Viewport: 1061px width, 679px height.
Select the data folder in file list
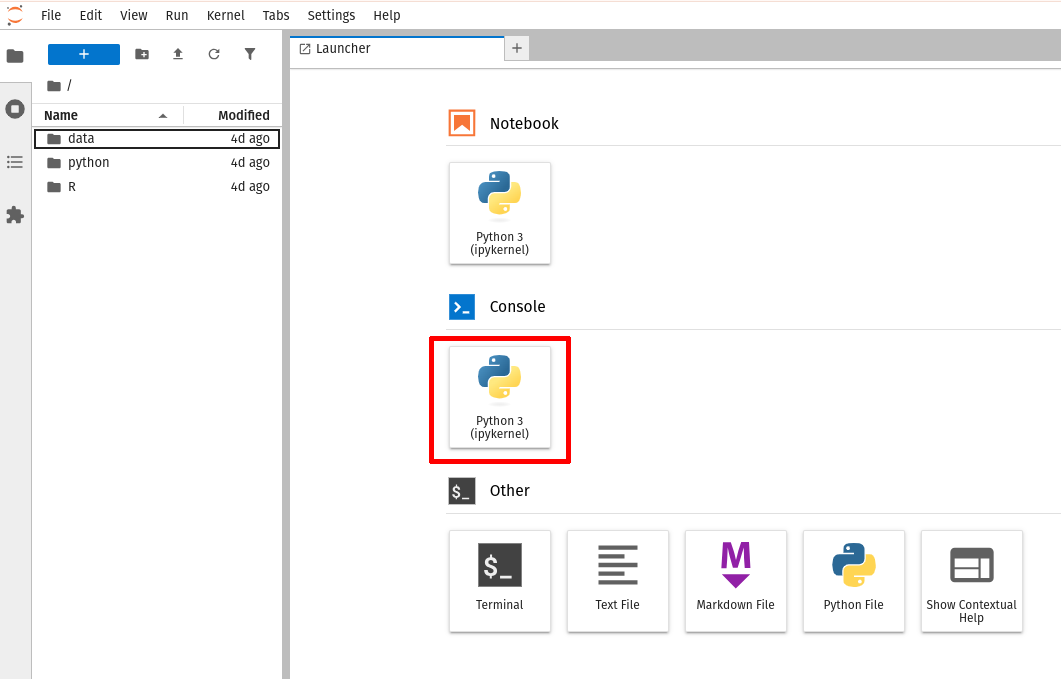tap(81, 138)
